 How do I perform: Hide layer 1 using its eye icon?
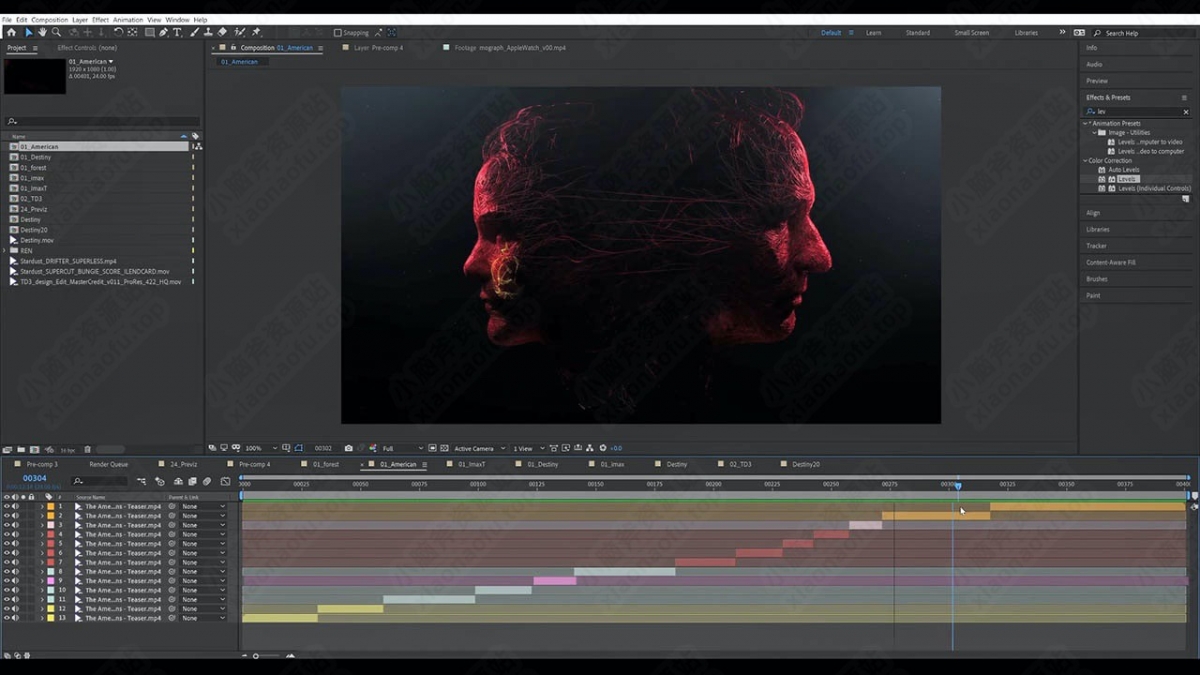6,507
